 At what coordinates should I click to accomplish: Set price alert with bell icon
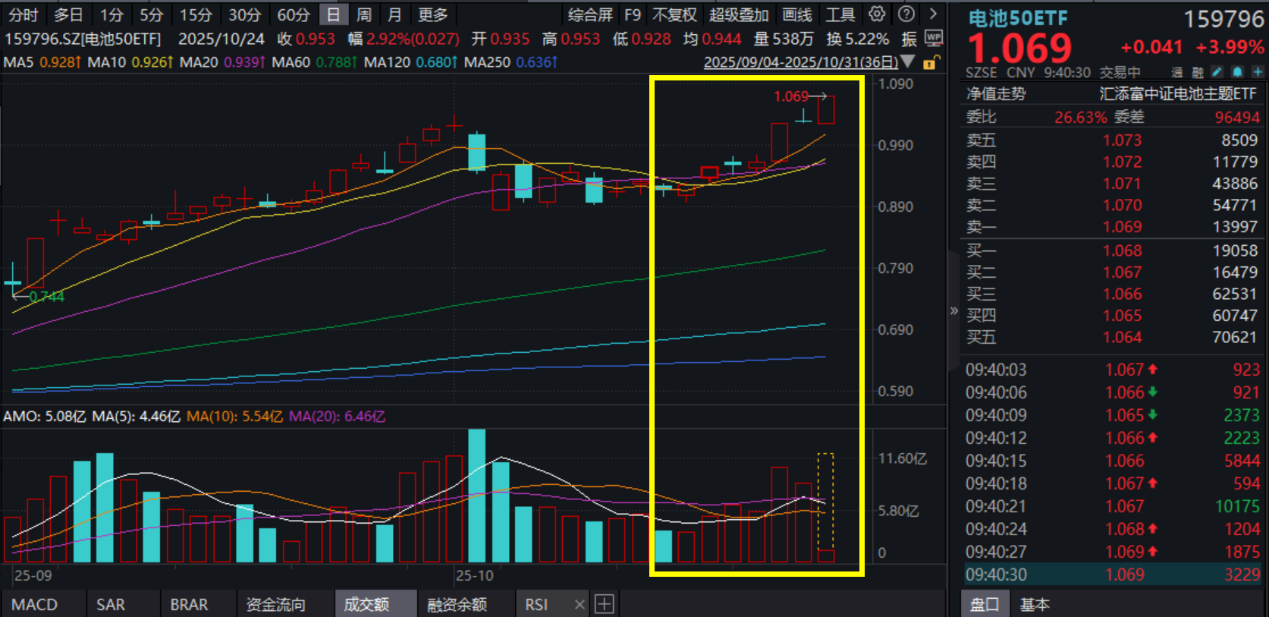1237,72
